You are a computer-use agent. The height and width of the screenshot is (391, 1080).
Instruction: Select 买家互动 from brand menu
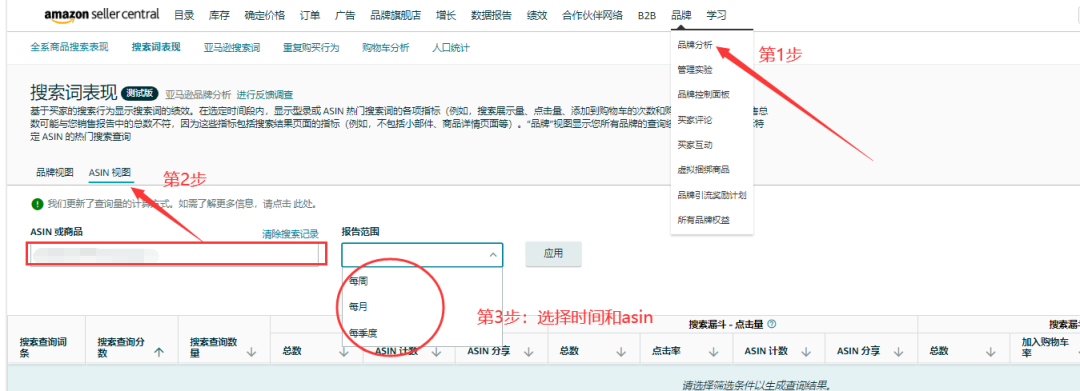pyautogui.click(x=695, y=145)
